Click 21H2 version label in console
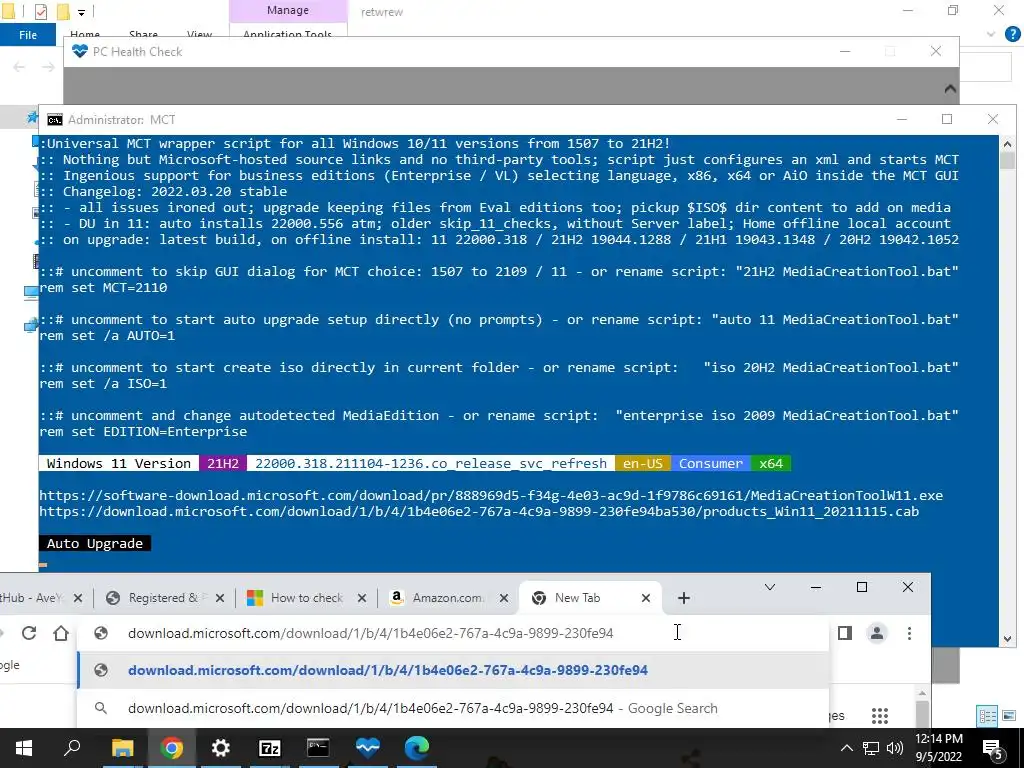Viewport: 1024px width, 768px height. coord(223,463)
